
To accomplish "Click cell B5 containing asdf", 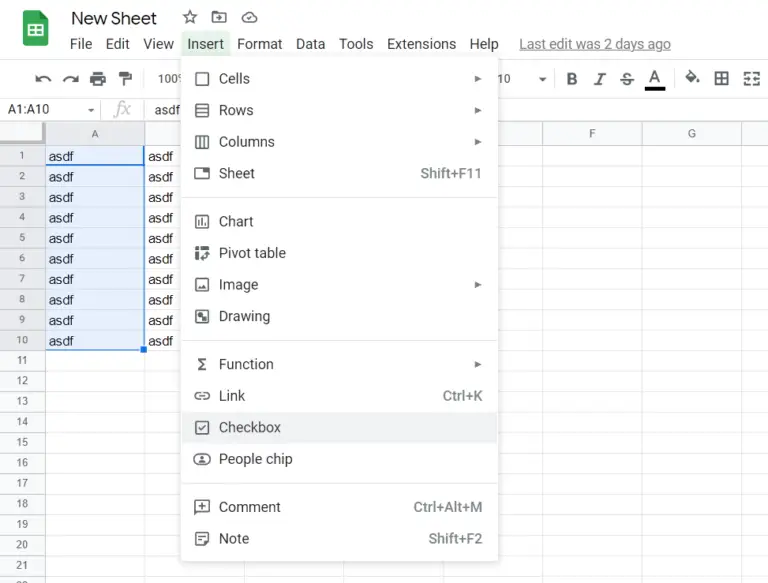I will tap(163, 239).
